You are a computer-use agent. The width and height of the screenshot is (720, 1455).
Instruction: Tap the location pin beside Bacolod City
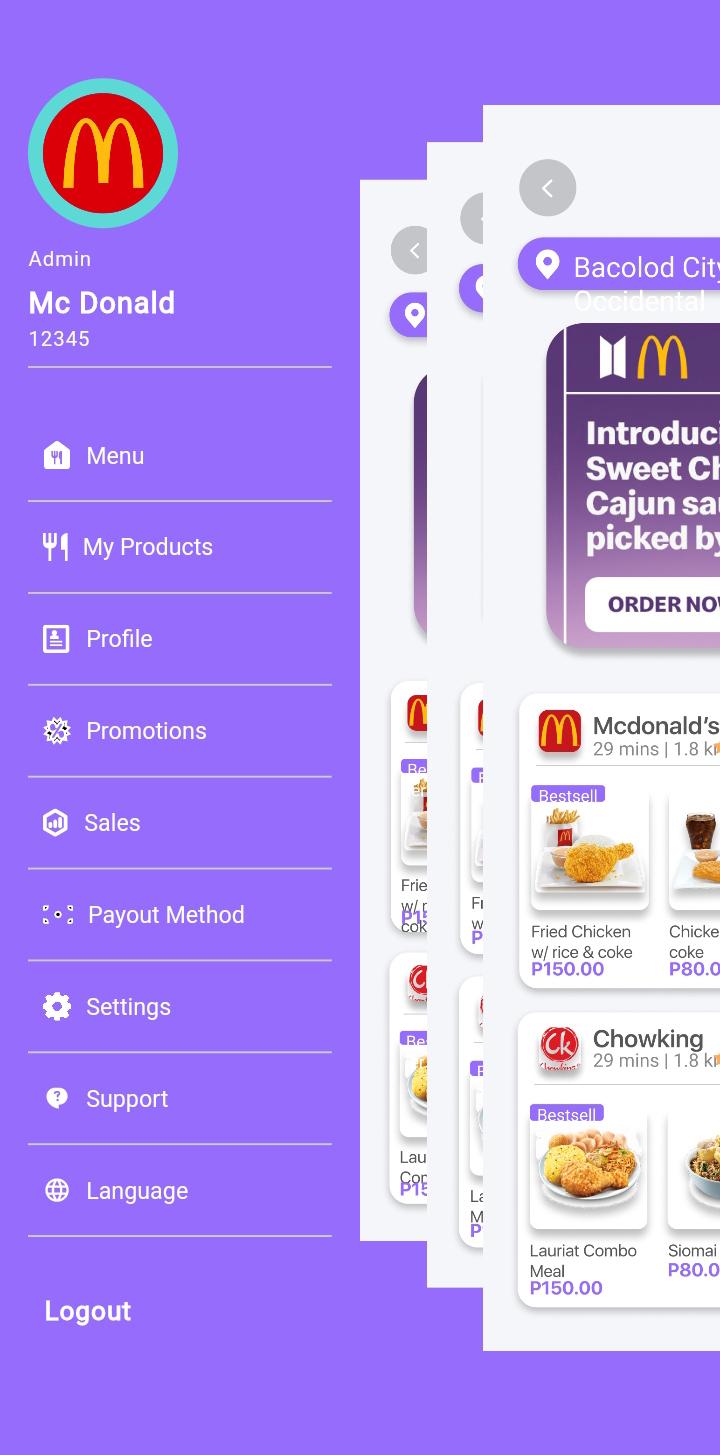pyautogui.click(x=547, y=265)
